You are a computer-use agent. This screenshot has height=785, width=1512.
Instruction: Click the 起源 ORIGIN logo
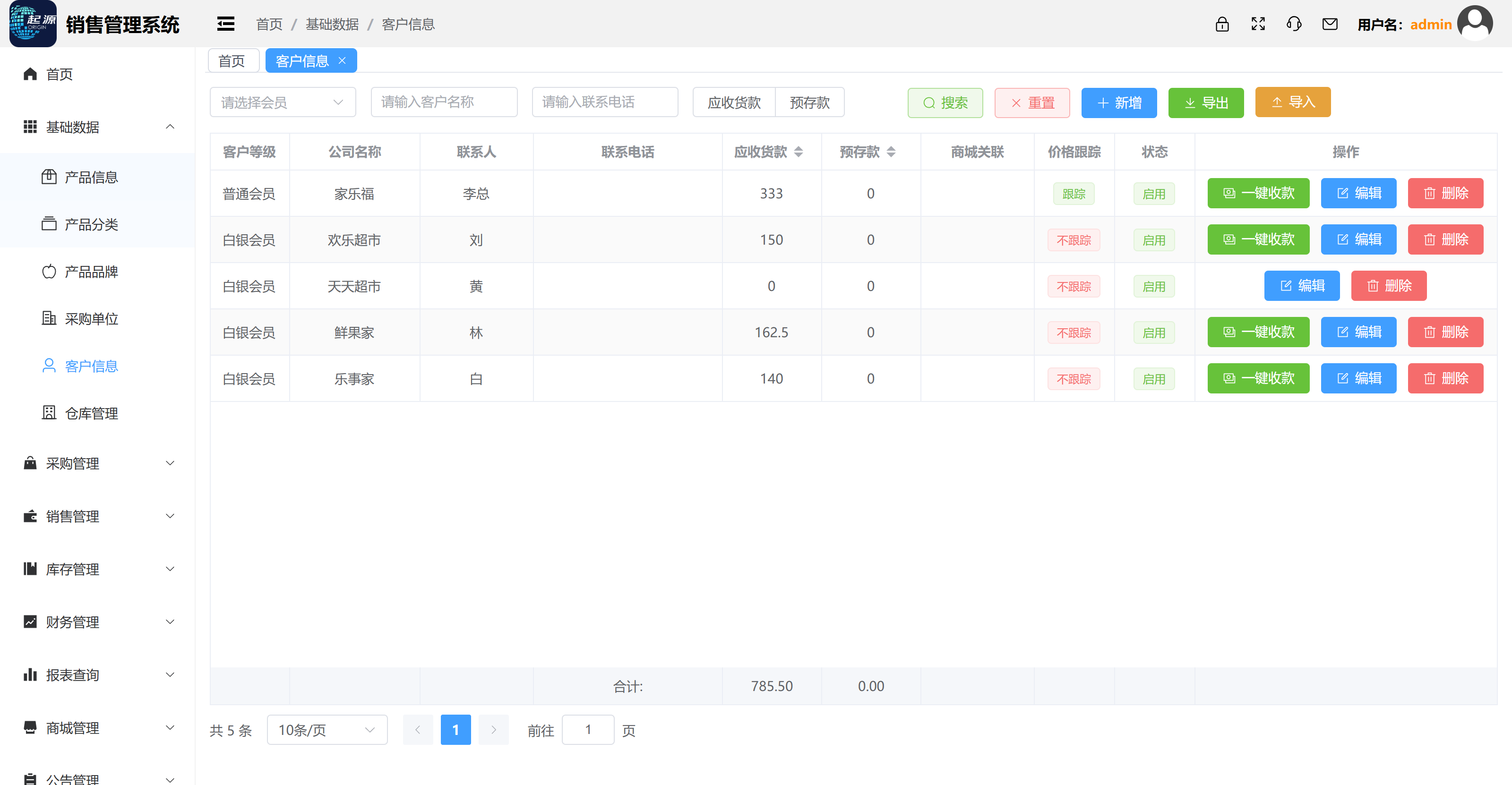pyautogui.click(x=33, y=24)
